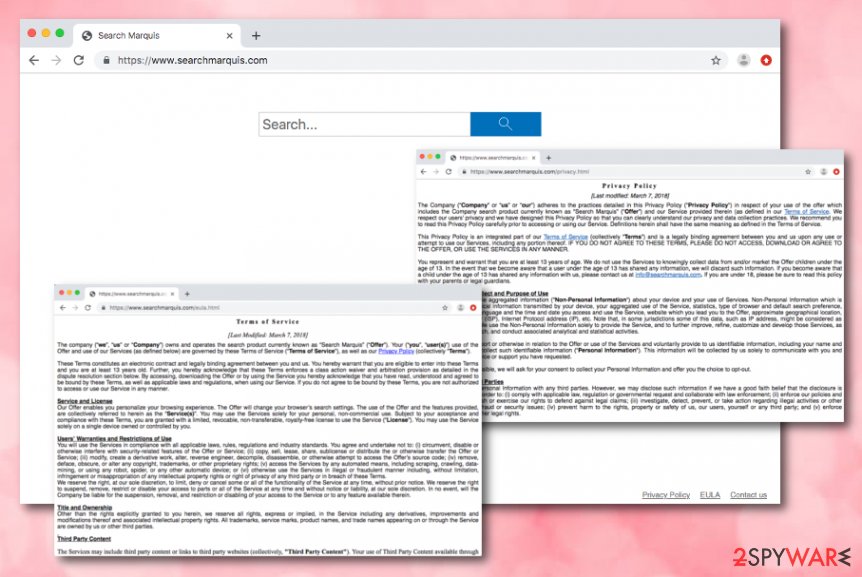Click forward arrow in Privacy Policy window
The height and width of the screenshot is (577, 862).
436,172
